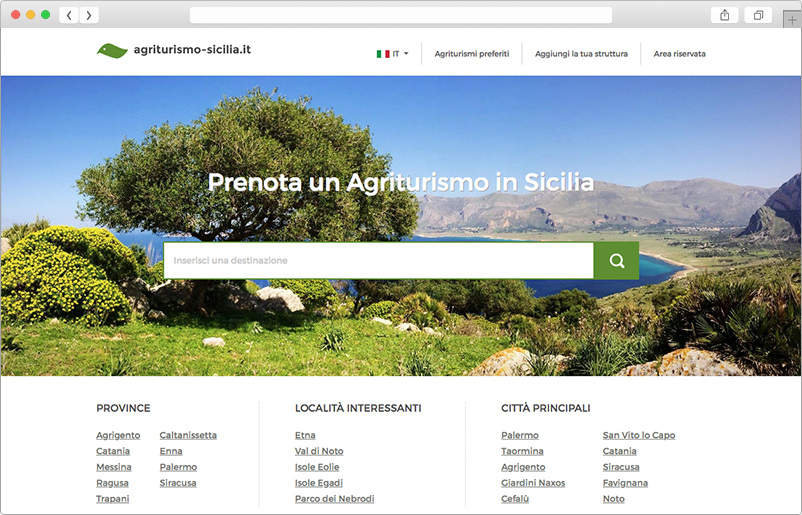Click the green magnifying glass search button
802x515 pixels.
616,261
